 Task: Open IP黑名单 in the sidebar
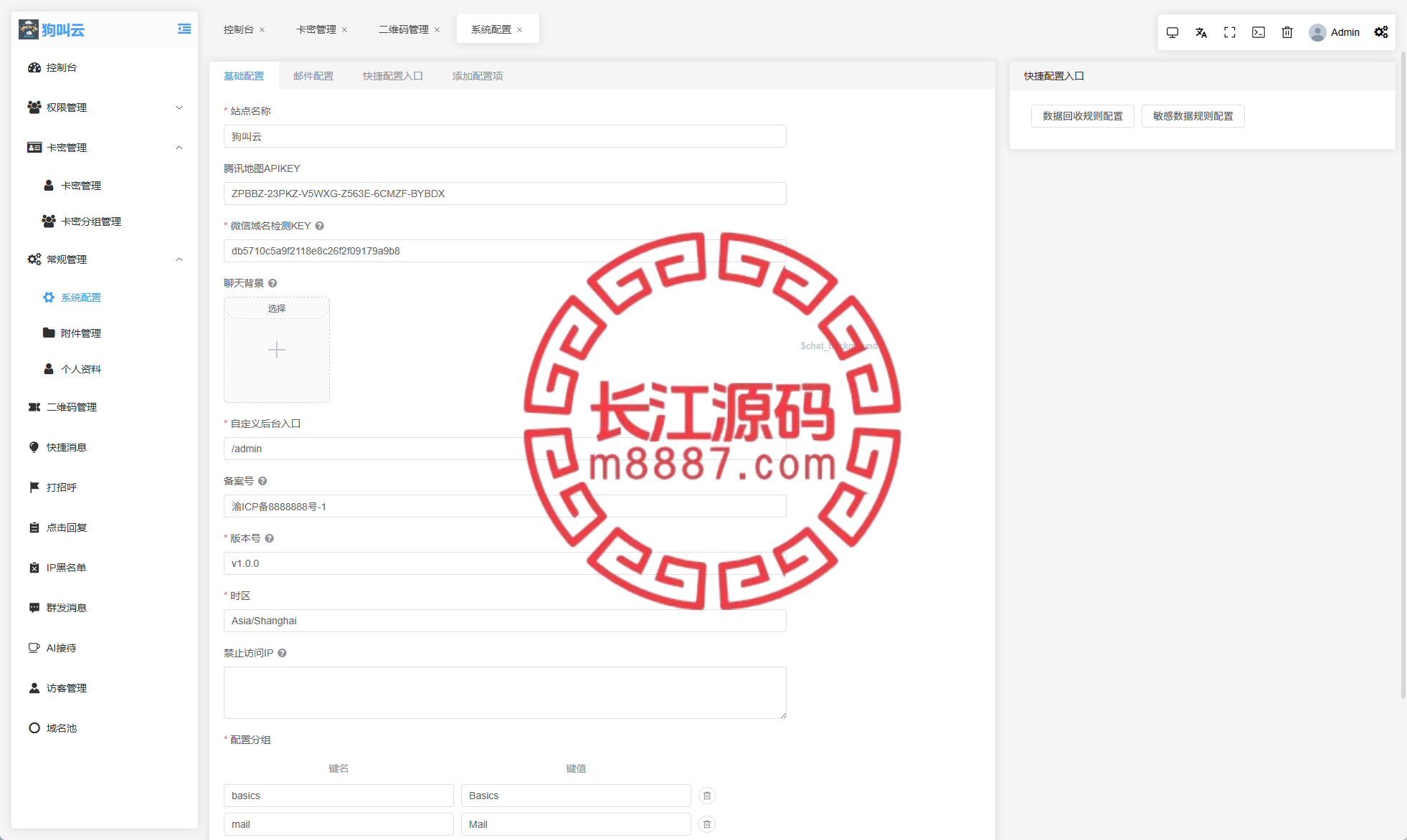[105, 568]
